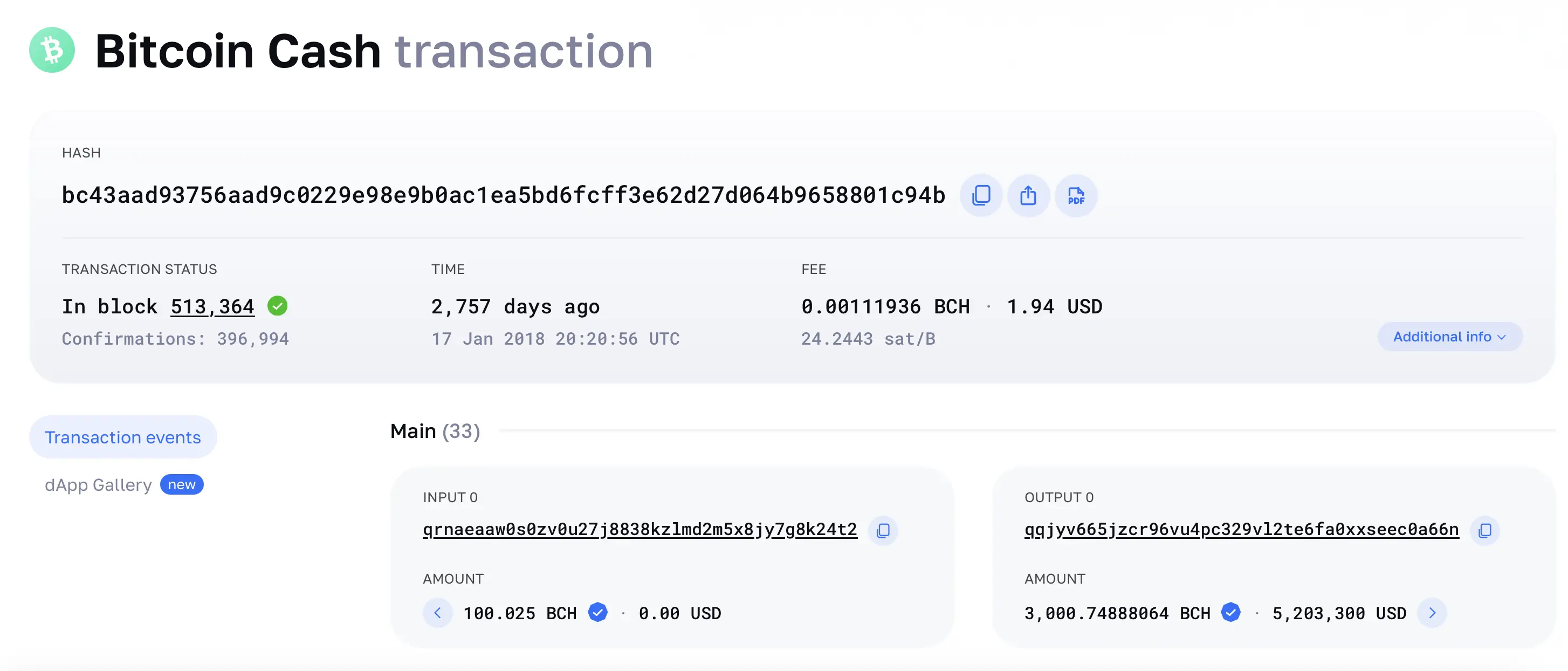The width and height of the screenshot is (1568, 671).
Task: Click the Bitcoin Cash logo icon
Action: [x=52, y=50]
